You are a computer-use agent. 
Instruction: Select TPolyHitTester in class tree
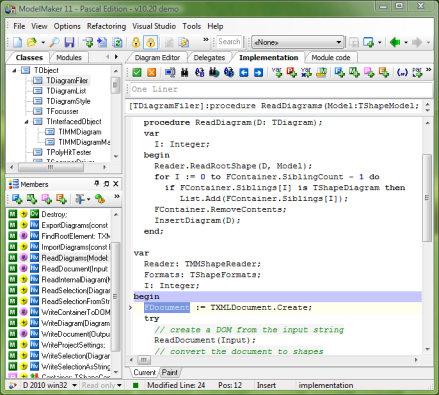69,152
